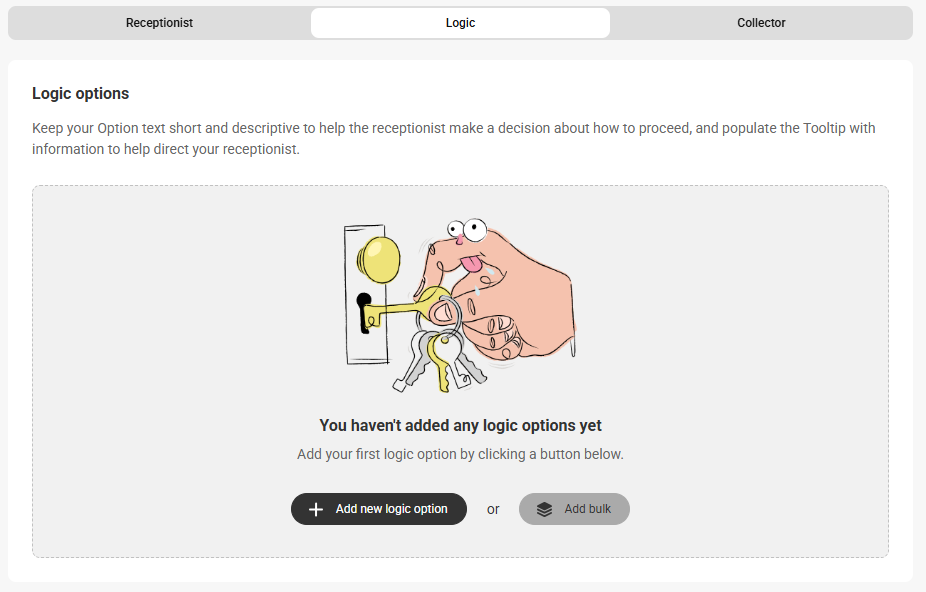Click the plus icon for new logic option
Image resolution: width=926 pixels, height=592 pixels.
316,509
